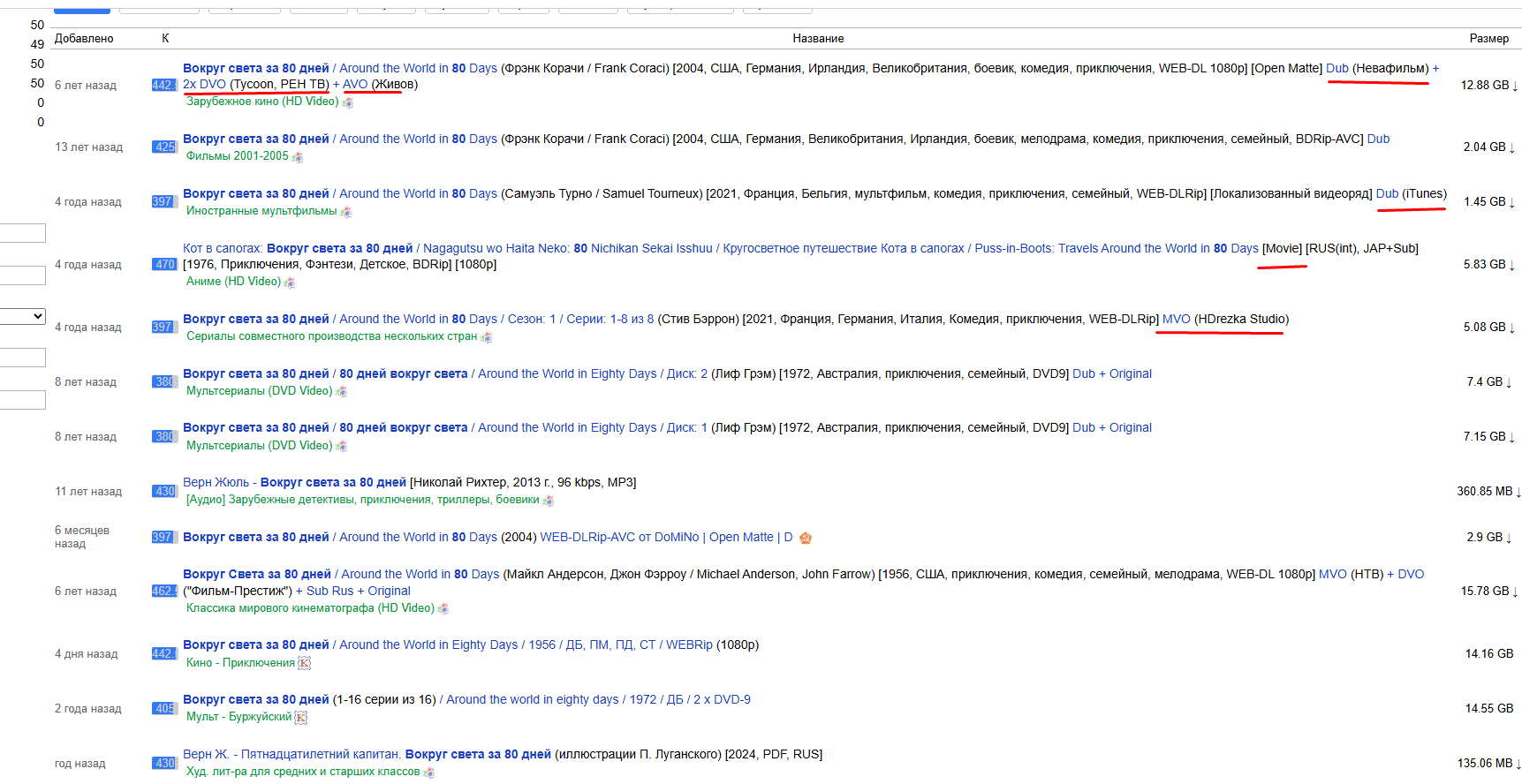The image size is (1522, 784).
Task: Click the 430 badge in the 360.85 MB row
Action: click(x=164, y=492)
